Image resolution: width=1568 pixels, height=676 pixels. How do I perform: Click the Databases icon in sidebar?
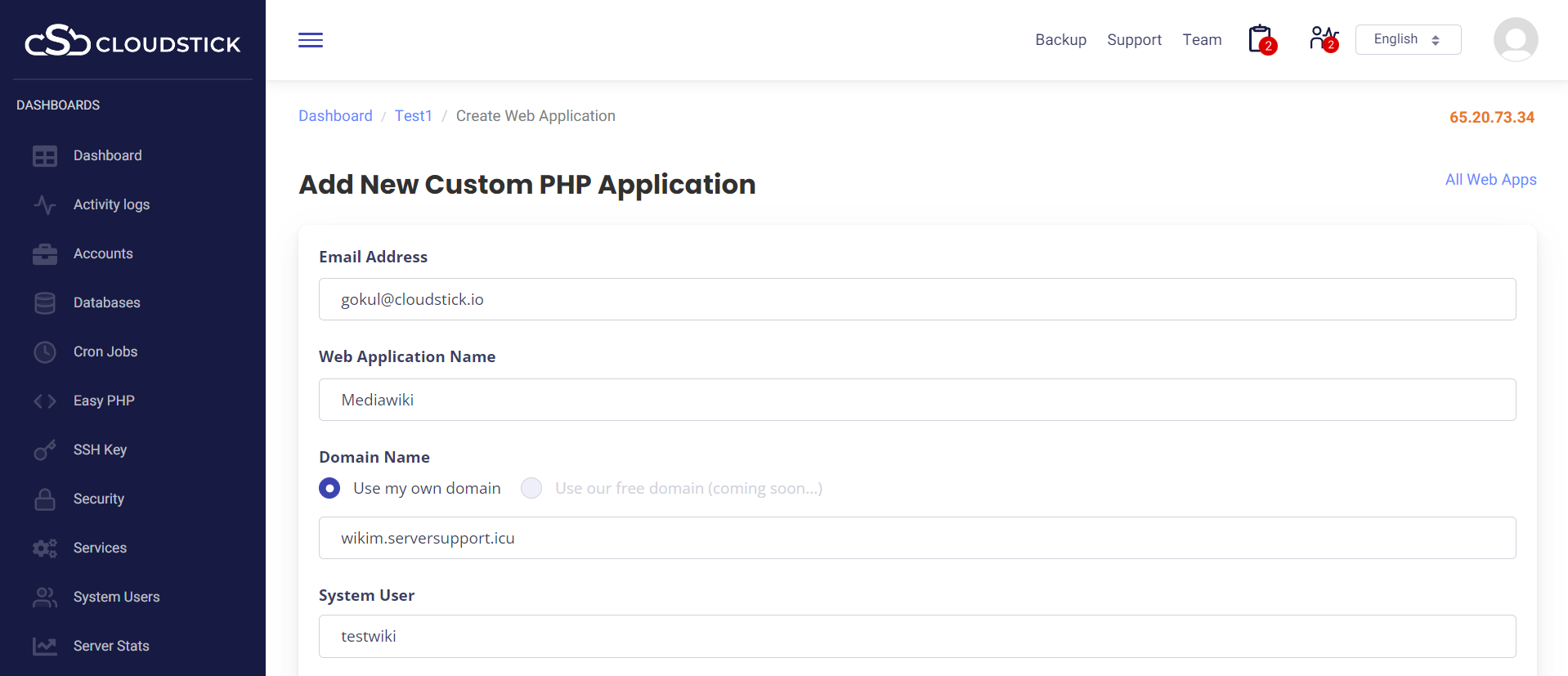coord(45,303)
